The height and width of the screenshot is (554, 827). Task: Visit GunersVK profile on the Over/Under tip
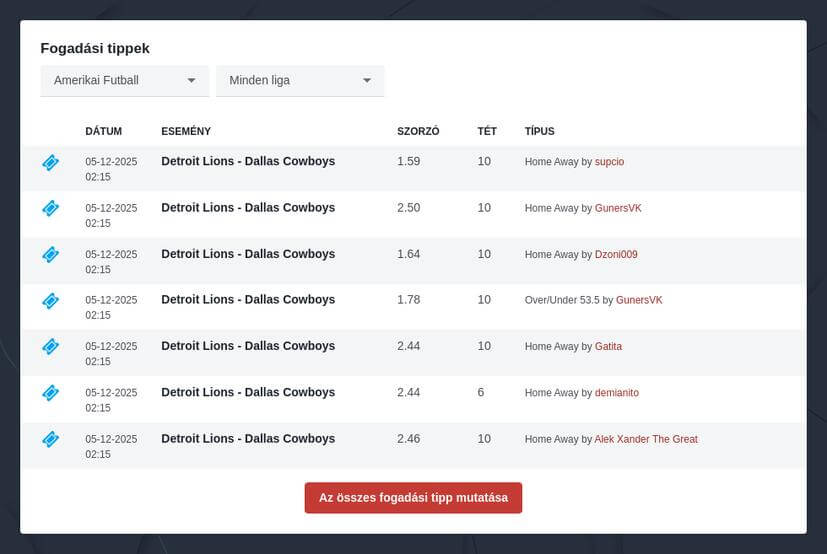pos(638,300)
